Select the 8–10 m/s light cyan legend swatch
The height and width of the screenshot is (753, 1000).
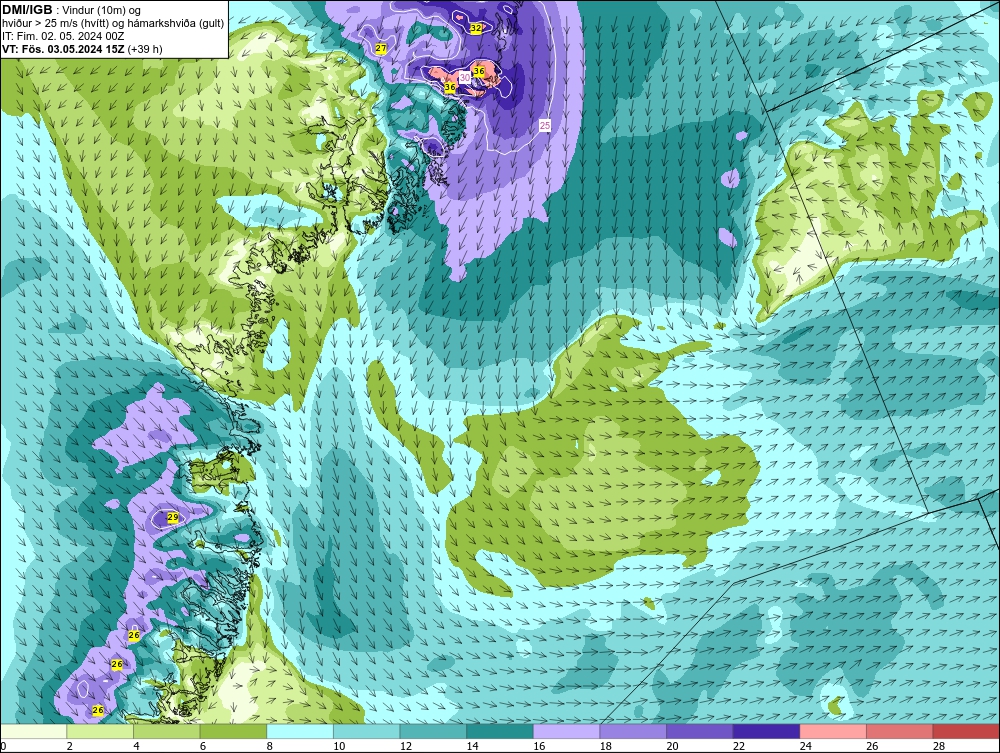(x=300, y=731)
